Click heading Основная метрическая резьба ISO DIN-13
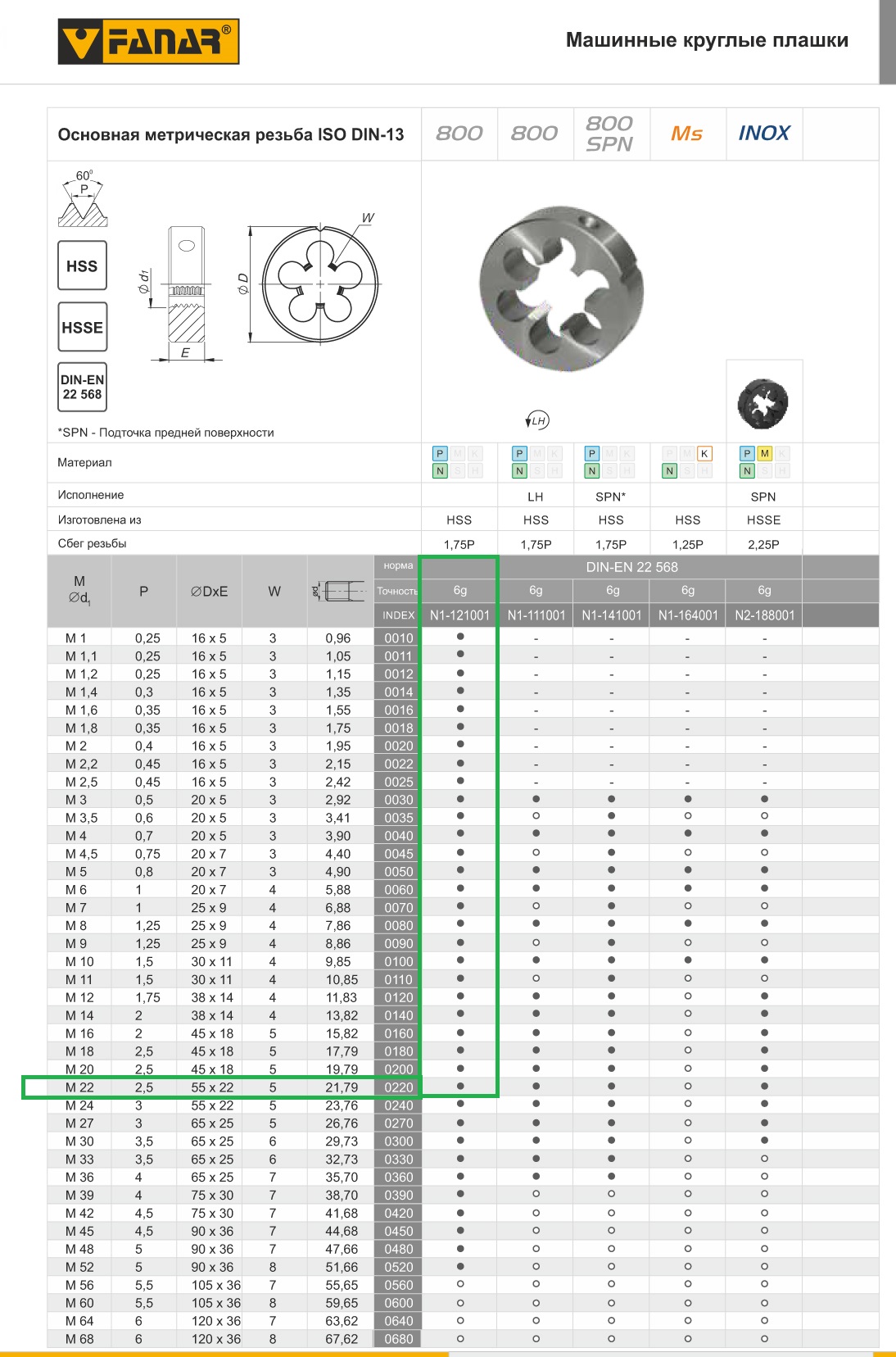The height and width of the screenshot is (1357, 896). (231, 134)
